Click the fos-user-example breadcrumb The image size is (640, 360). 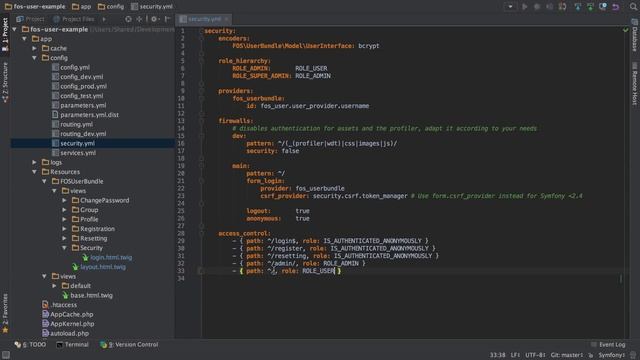pos(35,7)
